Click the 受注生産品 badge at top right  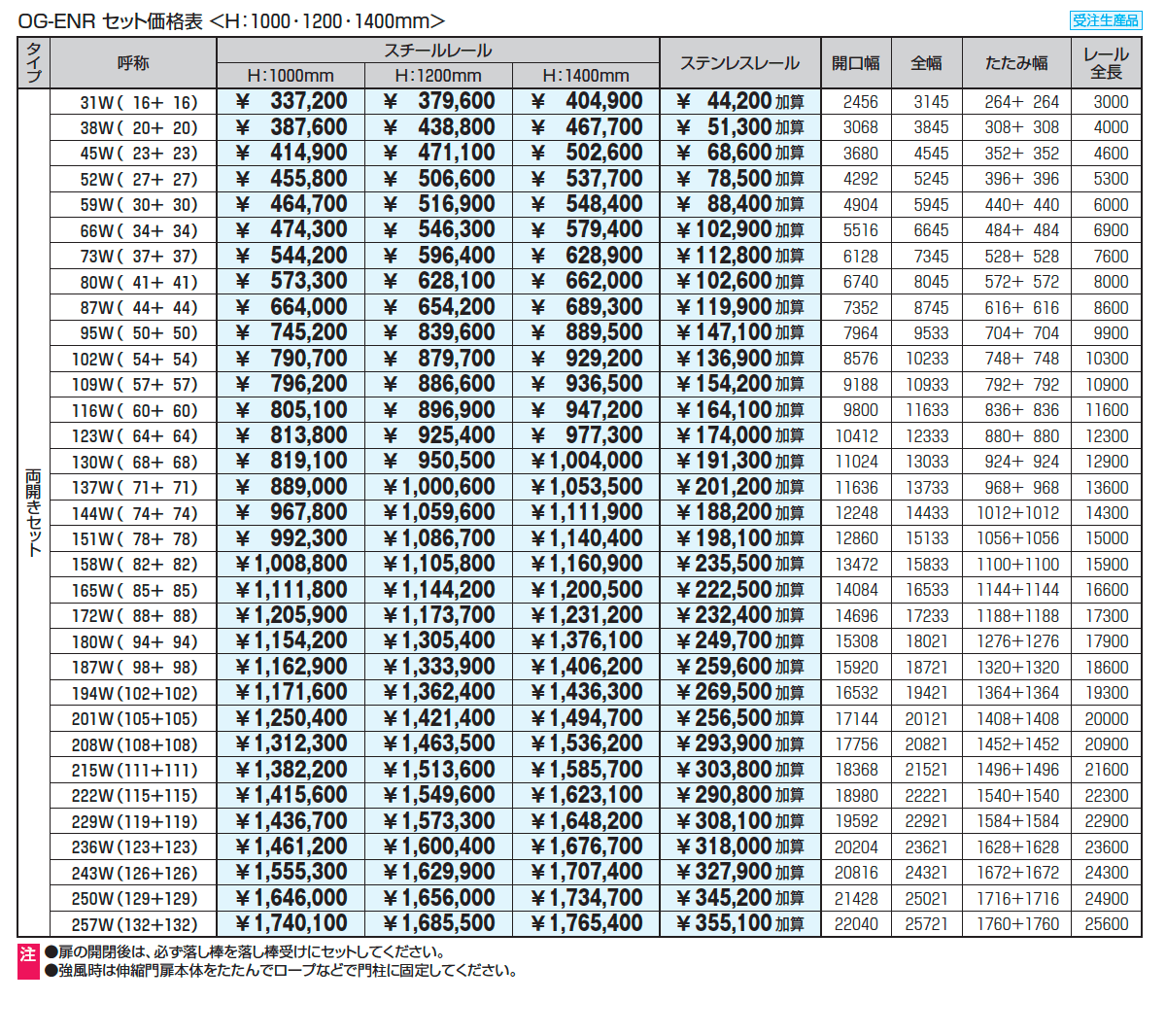(x=1106, y=20)
